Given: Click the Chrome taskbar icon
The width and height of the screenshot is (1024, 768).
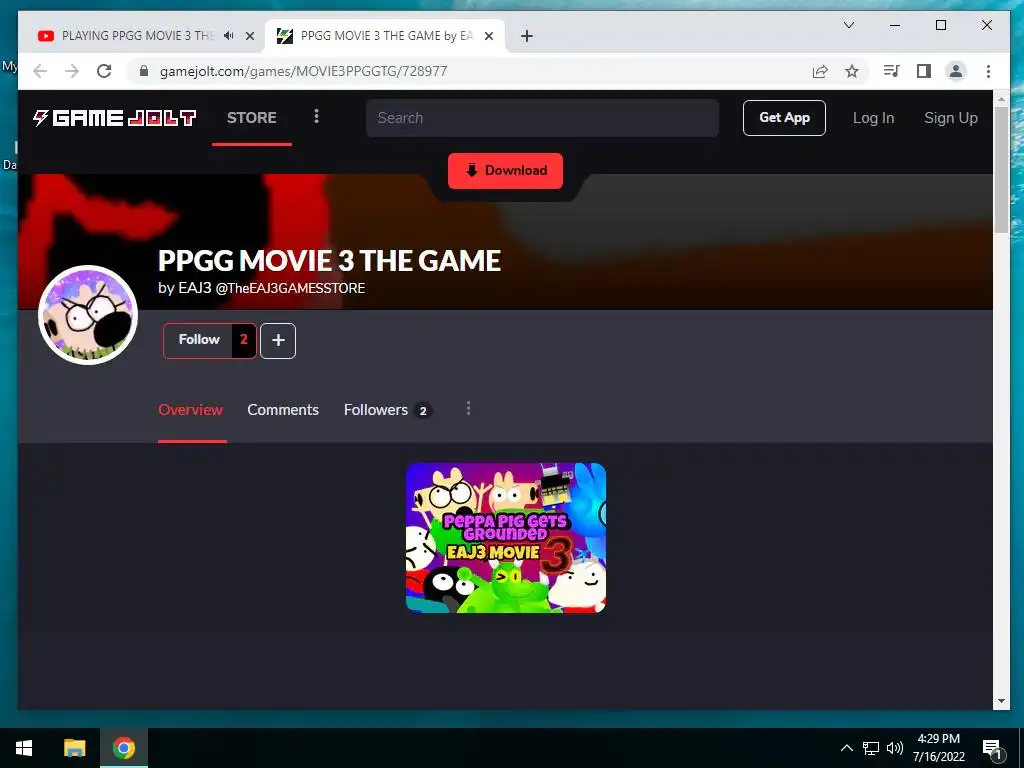Looking at the screenshot, I should tap(123, 748).
